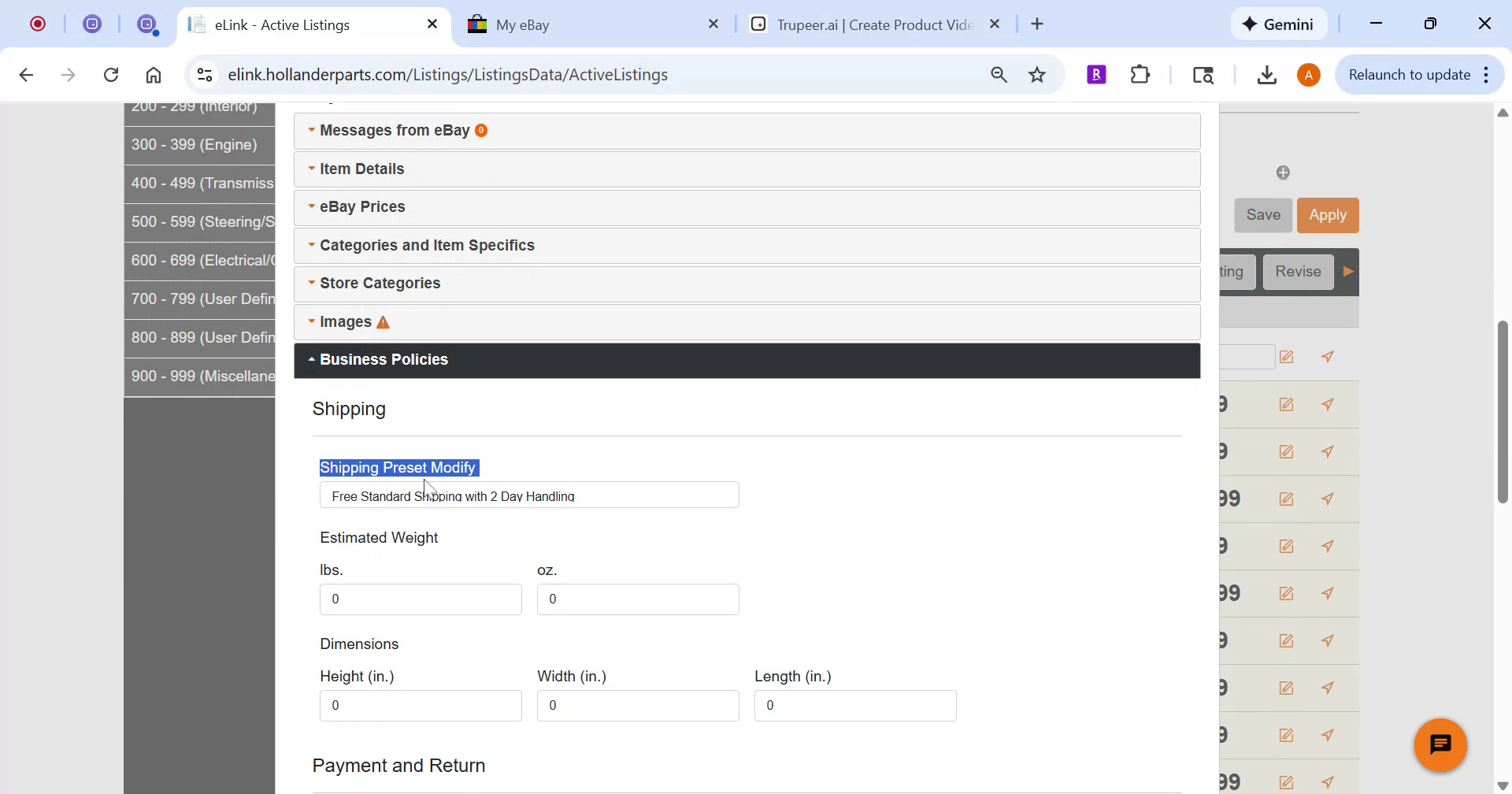Screen dimensions: 1512x794
Task: Bookmark this page with the star icon
Action: [1037, 75]
